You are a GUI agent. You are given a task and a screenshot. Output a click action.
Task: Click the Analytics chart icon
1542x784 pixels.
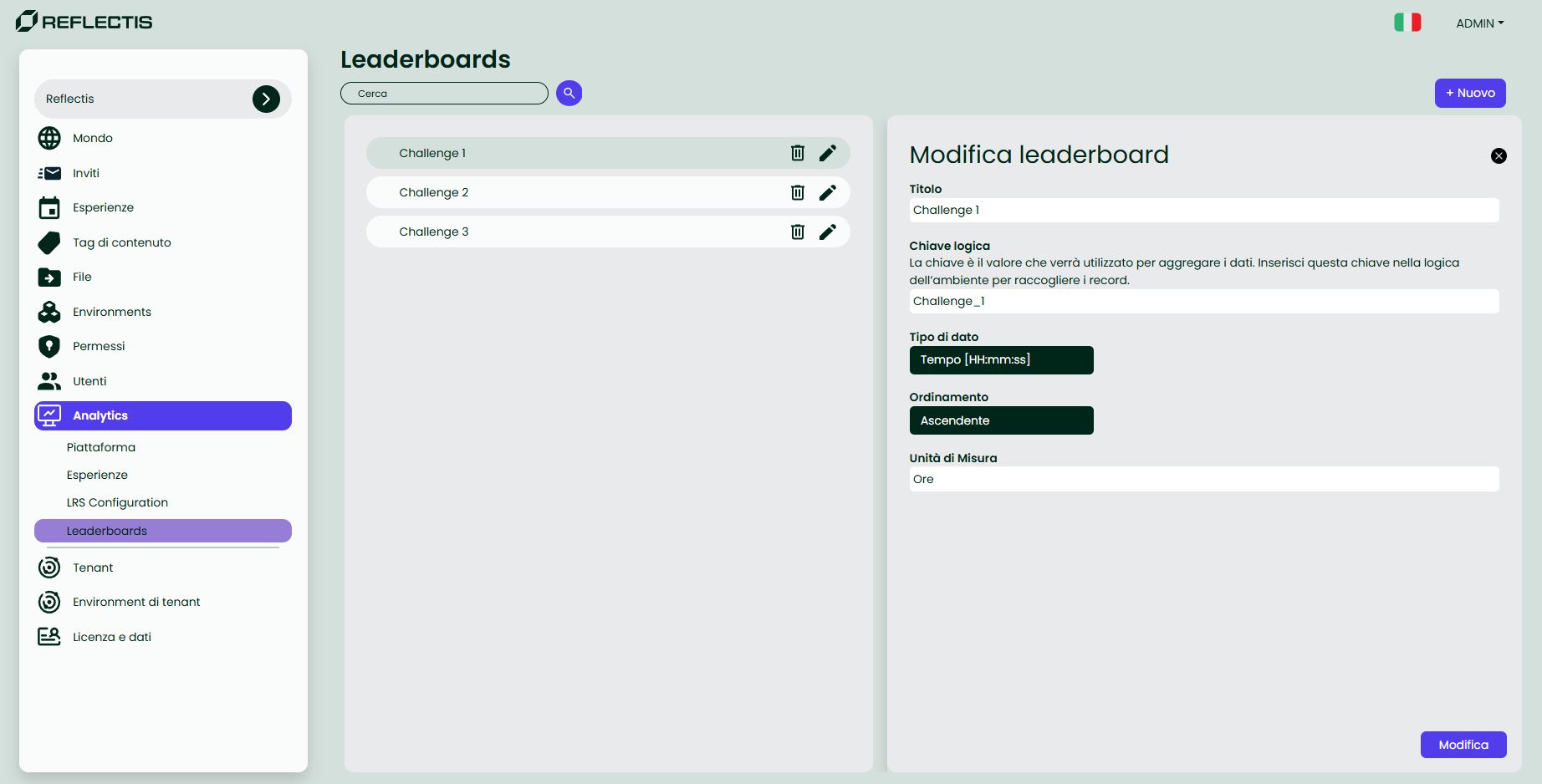tap(49, 415)
